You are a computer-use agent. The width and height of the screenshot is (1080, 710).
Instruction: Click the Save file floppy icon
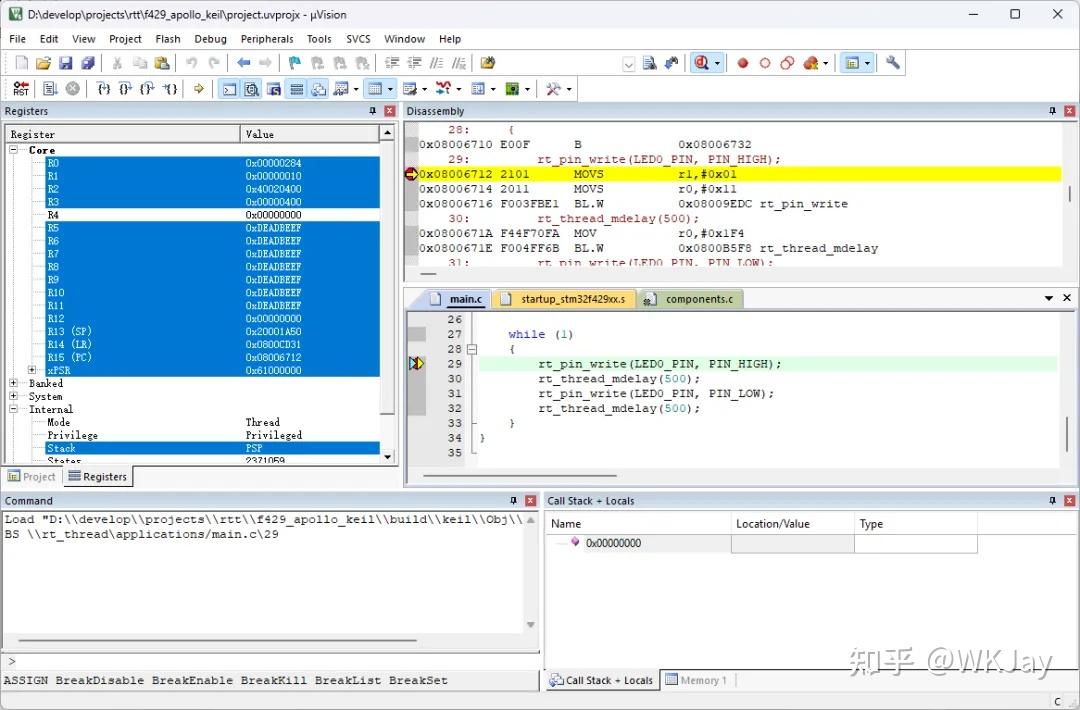65,63
